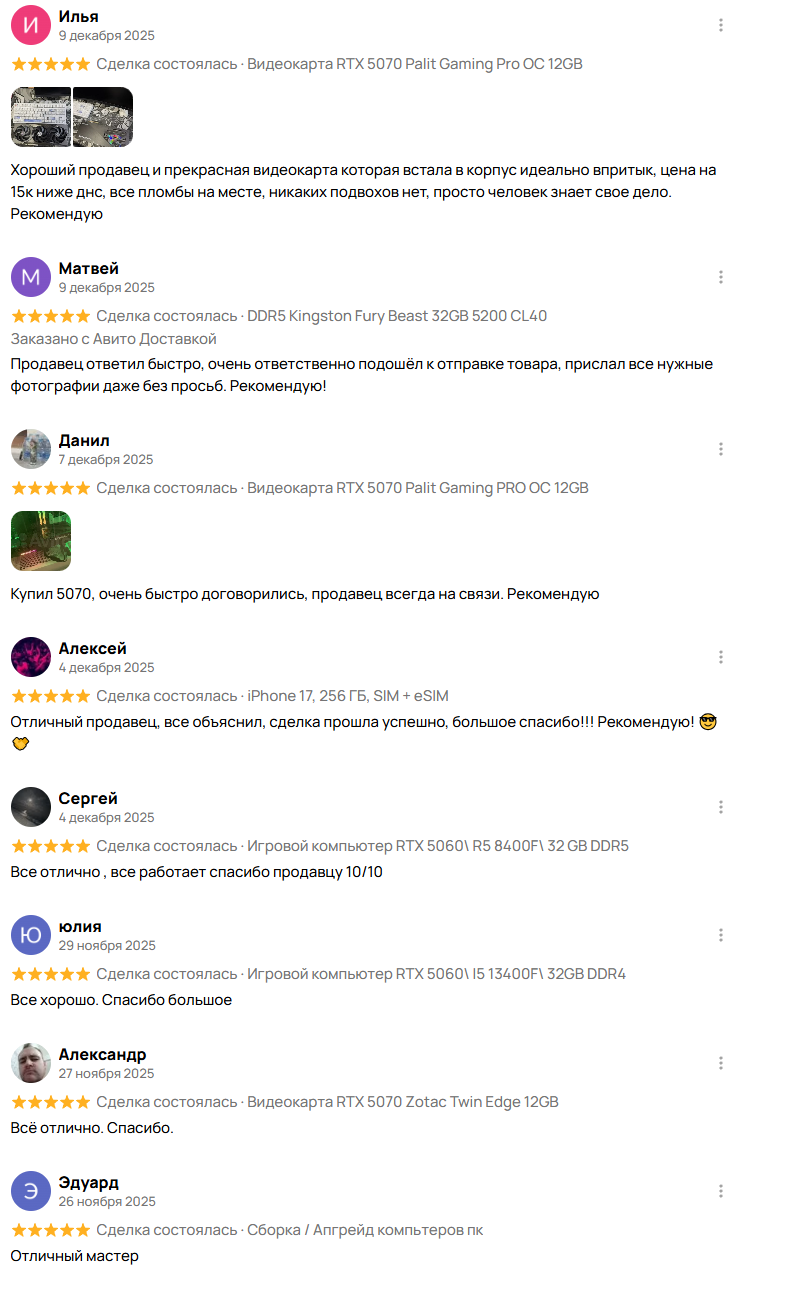Open second photo in Илья's review

click(x=103, y=117)
